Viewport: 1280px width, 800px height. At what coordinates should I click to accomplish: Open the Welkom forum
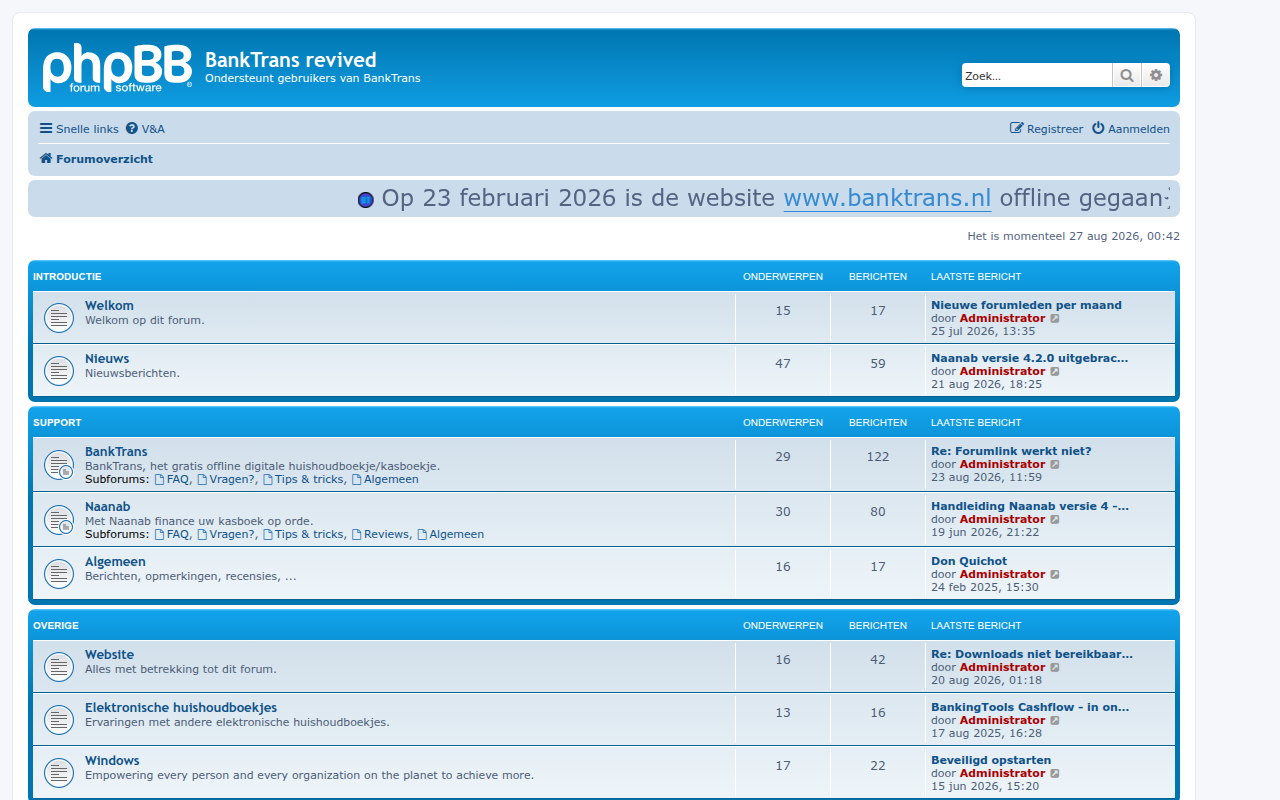(x=109, y=306)
